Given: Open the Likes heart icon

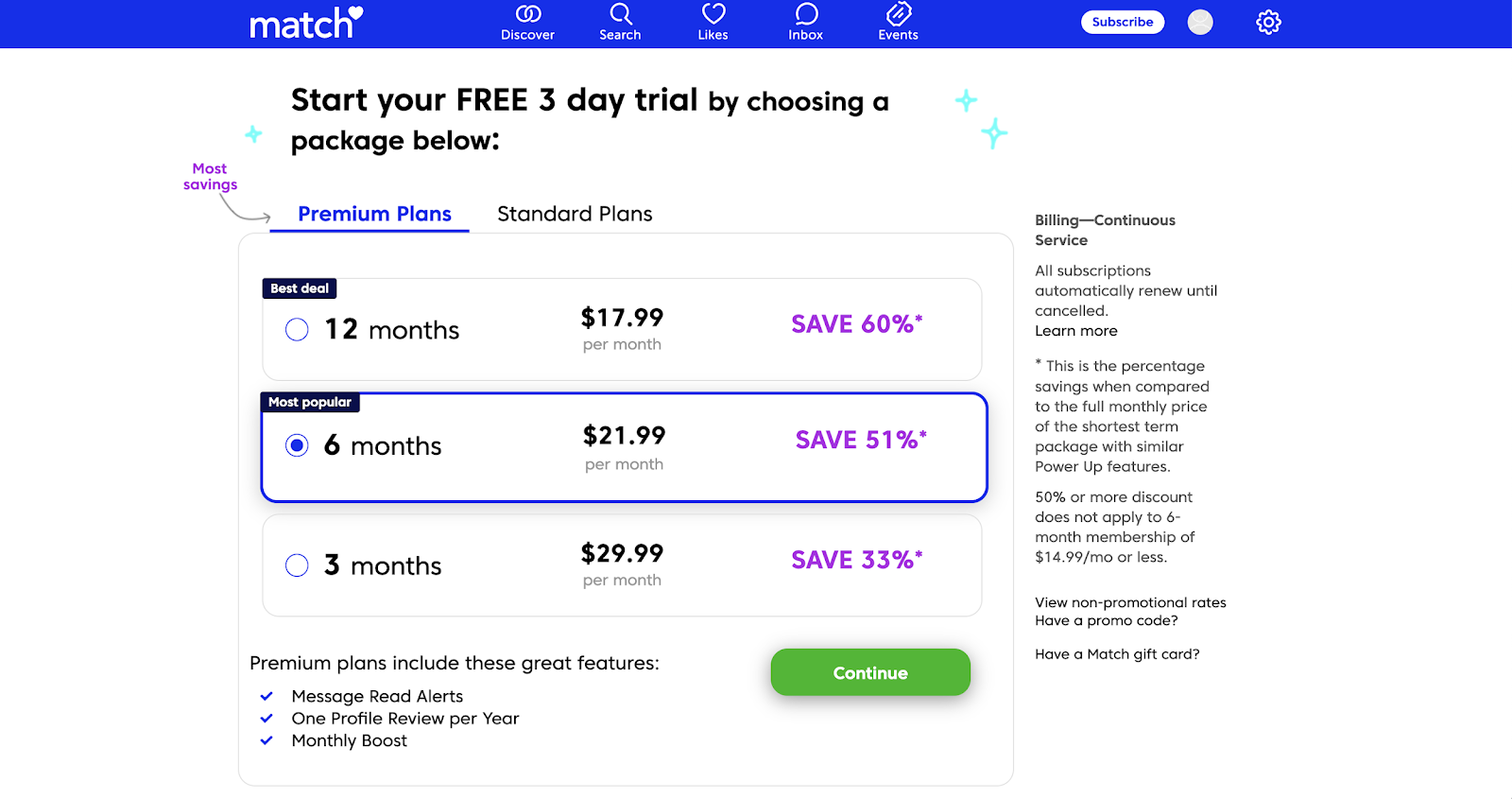Looking at the screenshot, I should (x=713, y=14).
